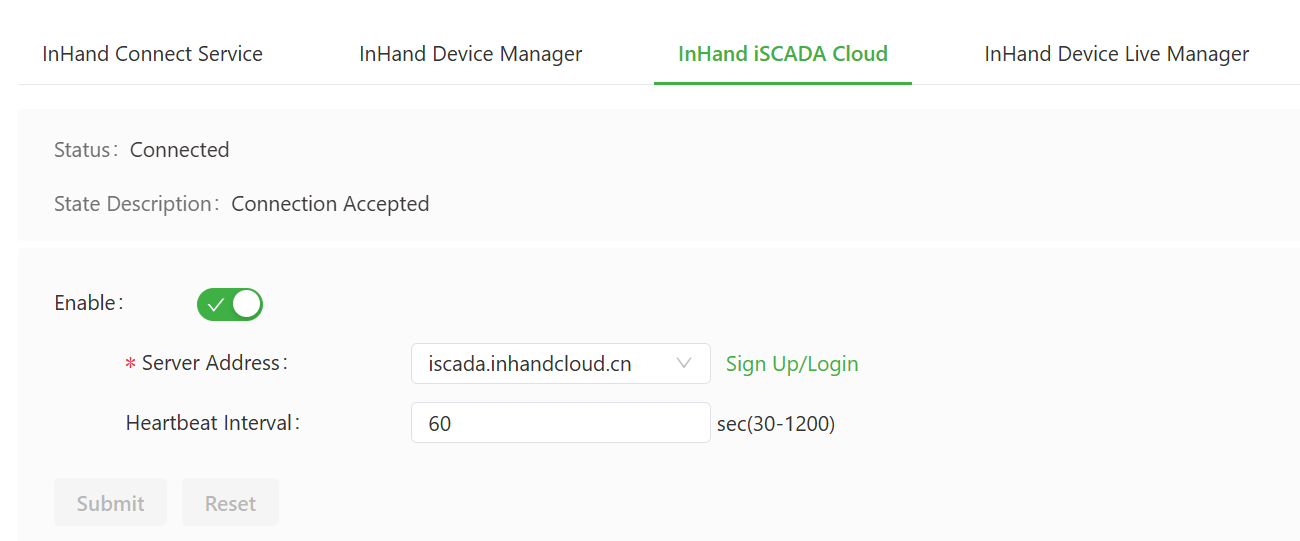Click the sec(30-1200) range hint text

[x=776, y=424]
